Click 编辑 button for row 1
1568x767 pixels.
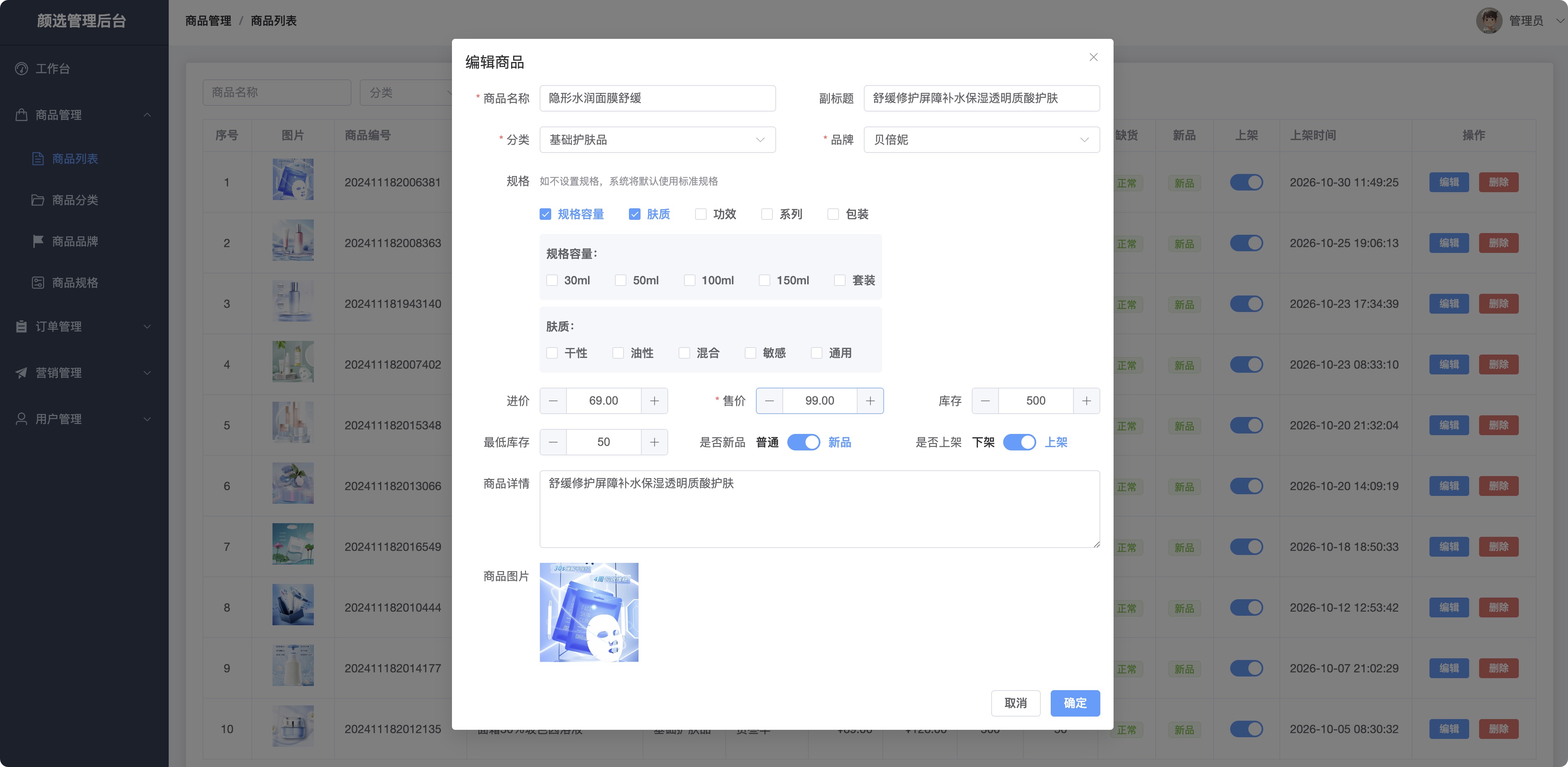[1448, 183]
